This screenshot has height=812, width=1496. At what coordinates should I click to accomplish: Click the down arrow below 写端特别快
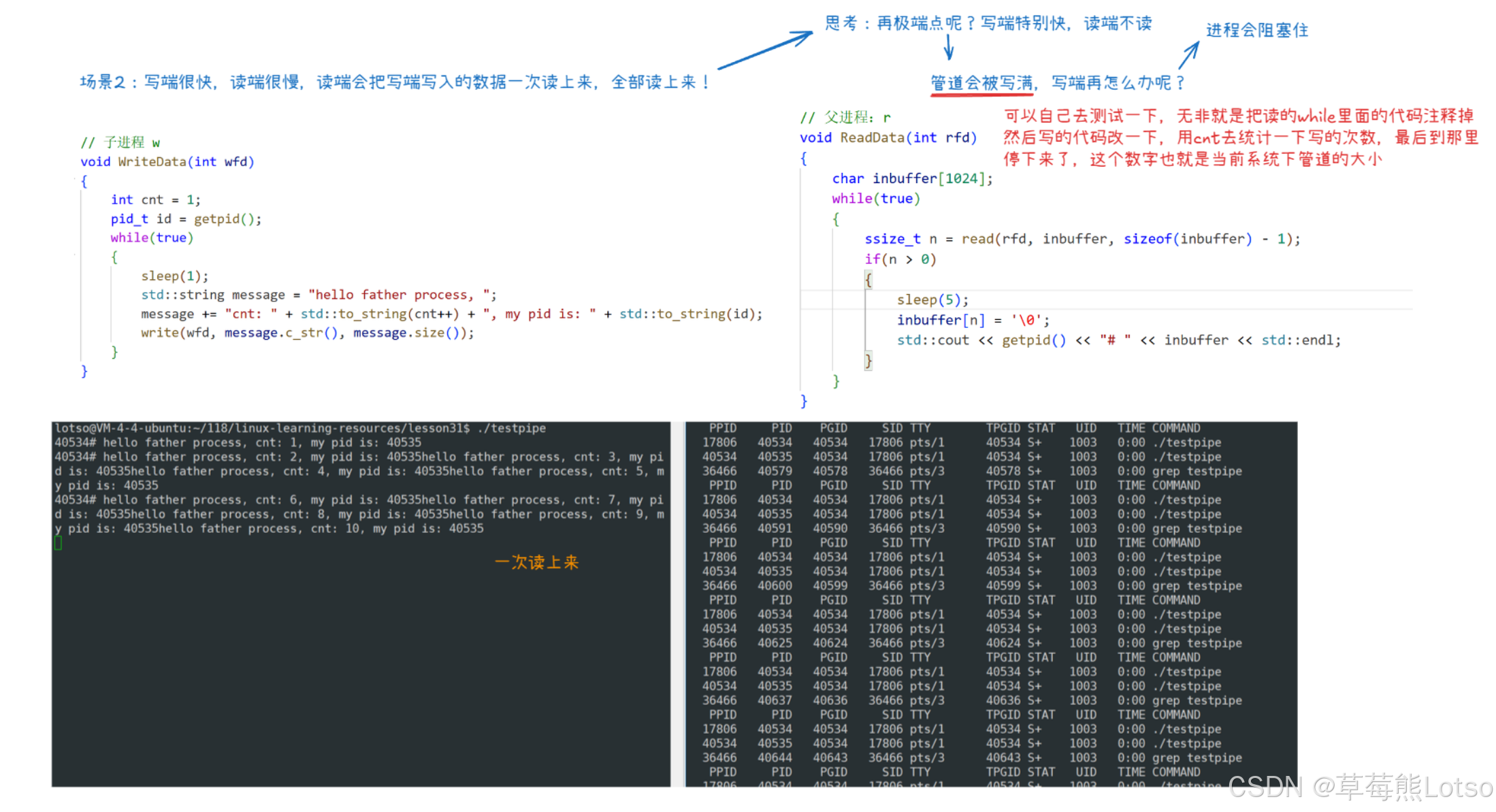949,47
